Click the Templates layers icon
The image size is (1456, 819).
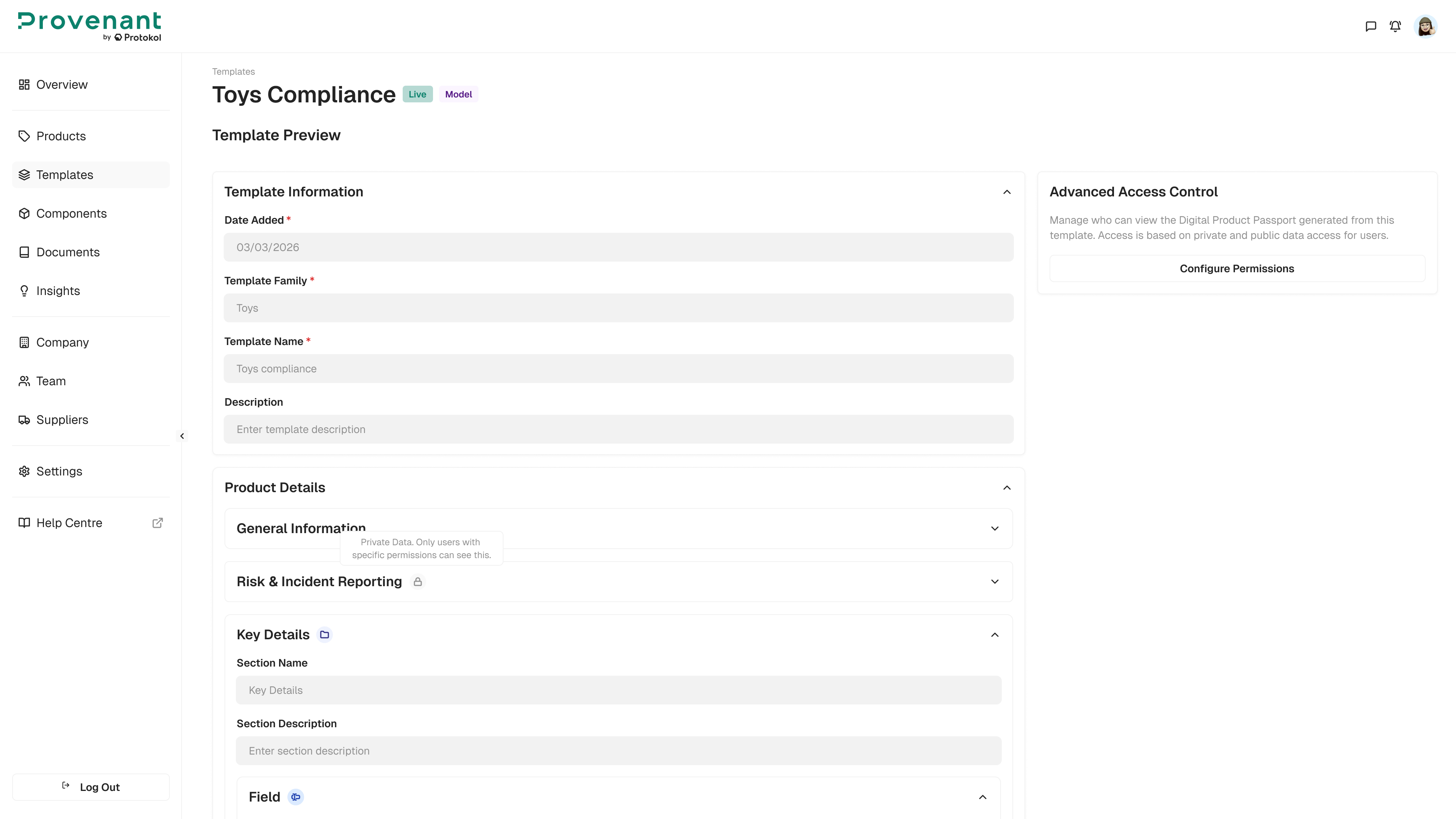pos(24,175)
